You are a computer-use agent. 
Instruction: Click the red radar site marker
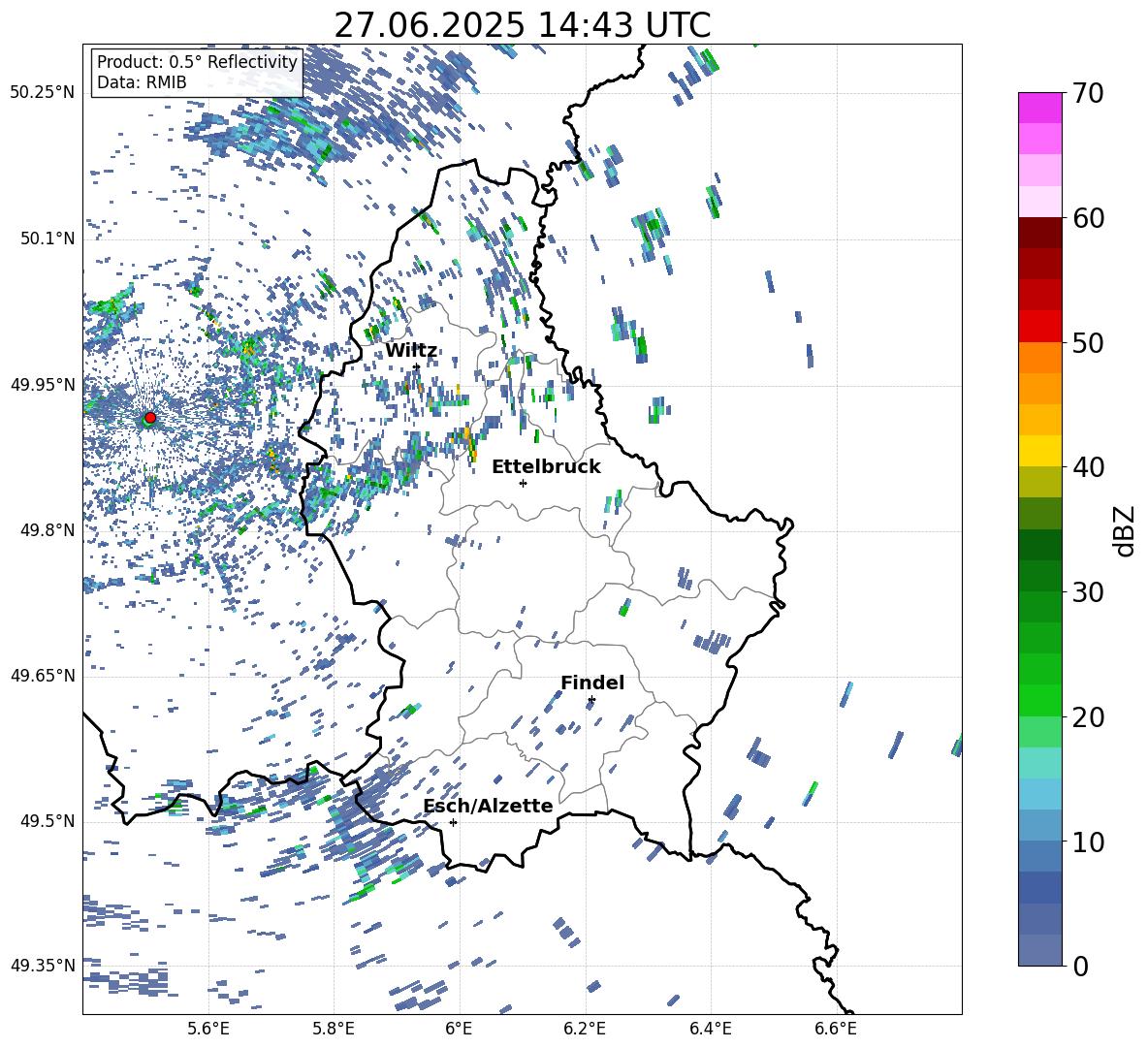click(150, 418)
